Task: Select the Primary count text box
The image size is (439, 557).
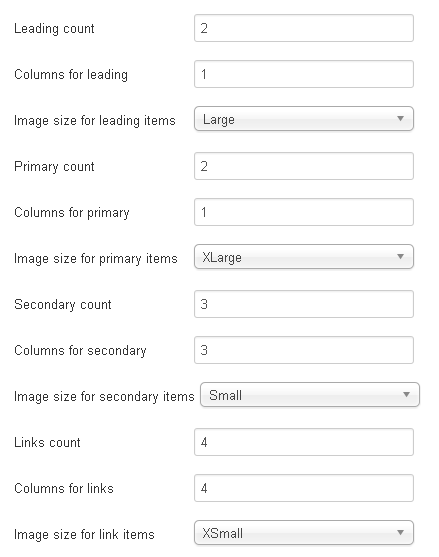Action: pos(304,166)
